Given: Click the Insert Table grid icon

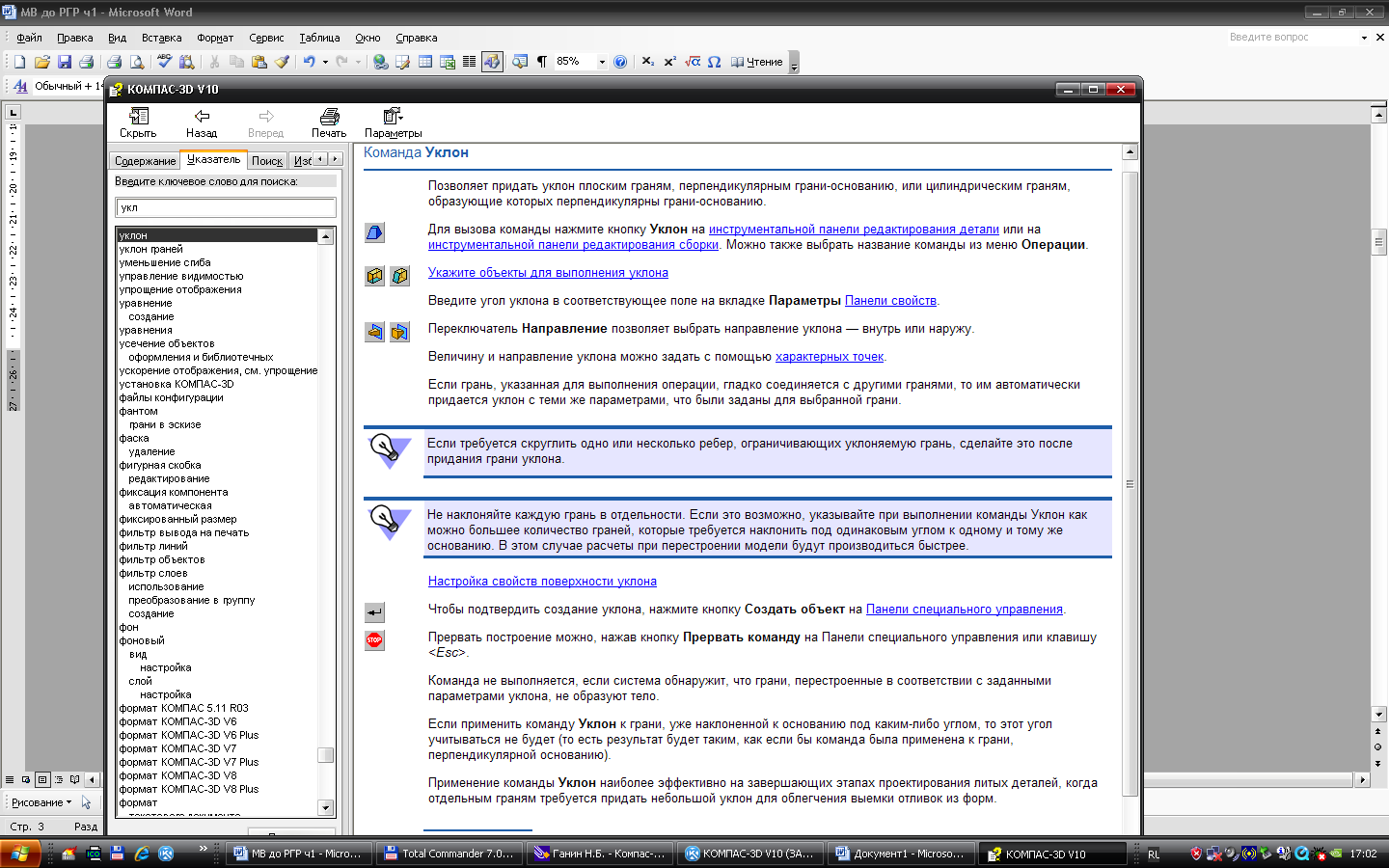Looking at the screenshot, I should click(425, 62).
